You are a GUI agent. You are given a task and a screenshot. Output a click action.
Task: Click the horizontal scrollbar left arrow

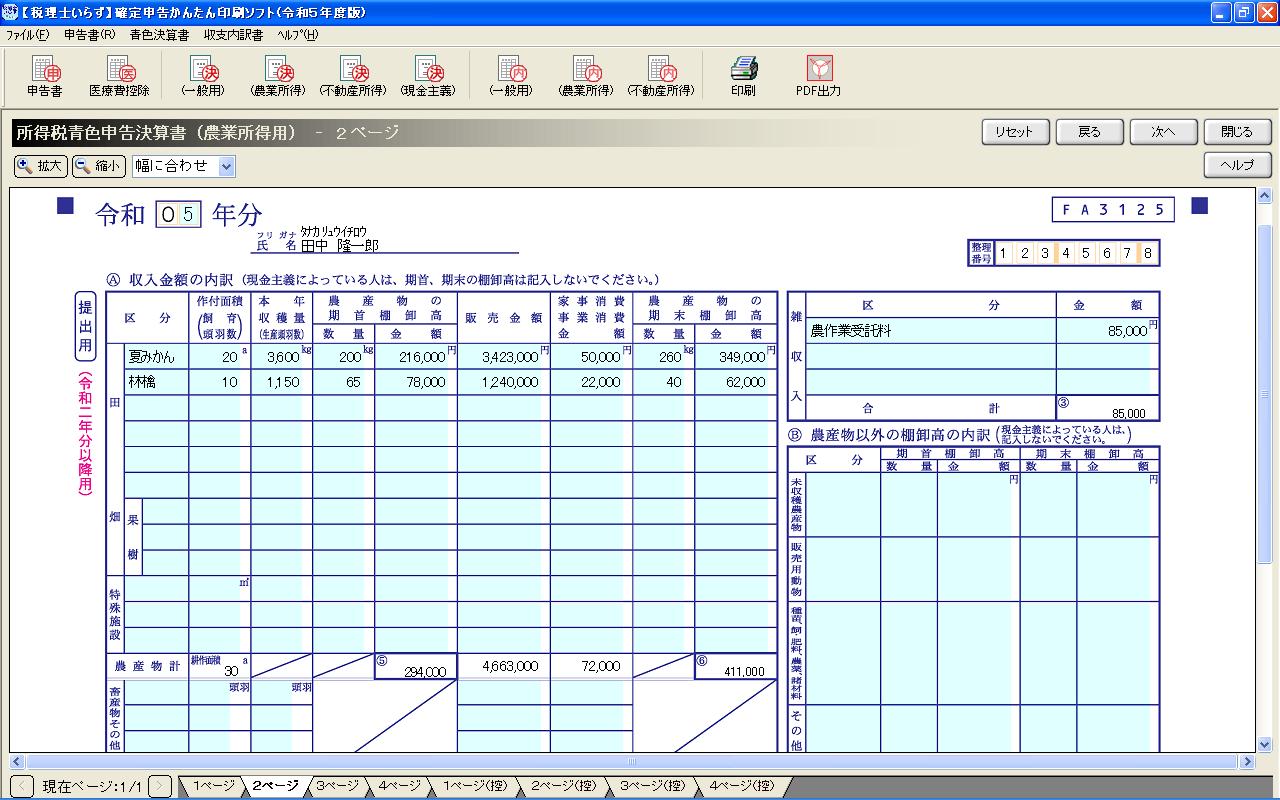(16, 761)
